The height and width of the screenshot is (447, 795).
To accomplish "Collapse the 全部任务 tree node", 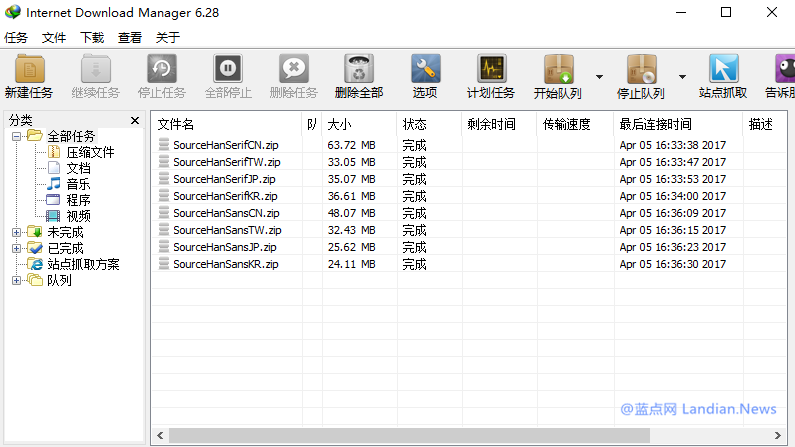I will pos(16,136).
